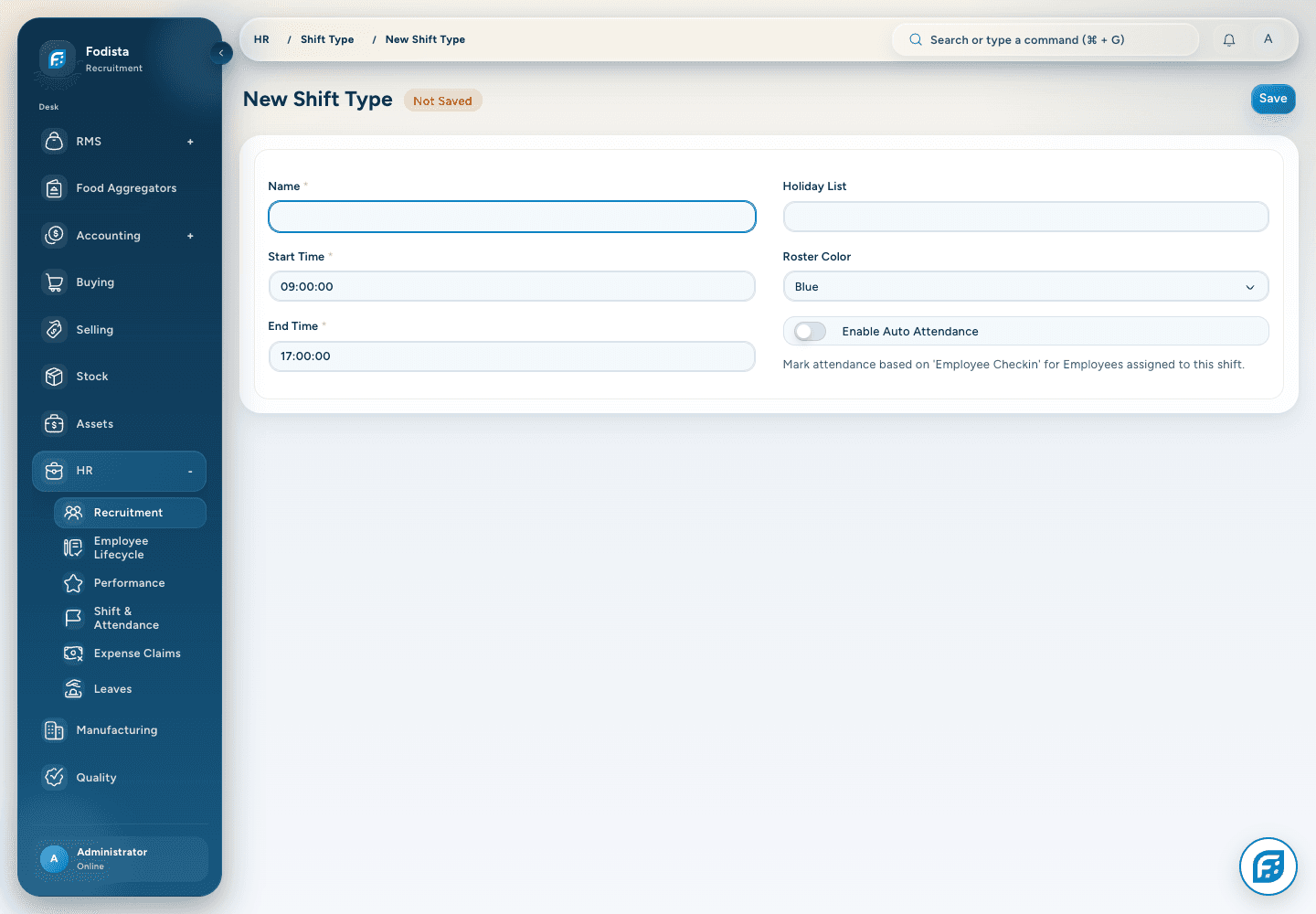Click Administrator profile at sidebar bottom
The height and width of the screenshot is (914, 1316).
pos(121,859)
